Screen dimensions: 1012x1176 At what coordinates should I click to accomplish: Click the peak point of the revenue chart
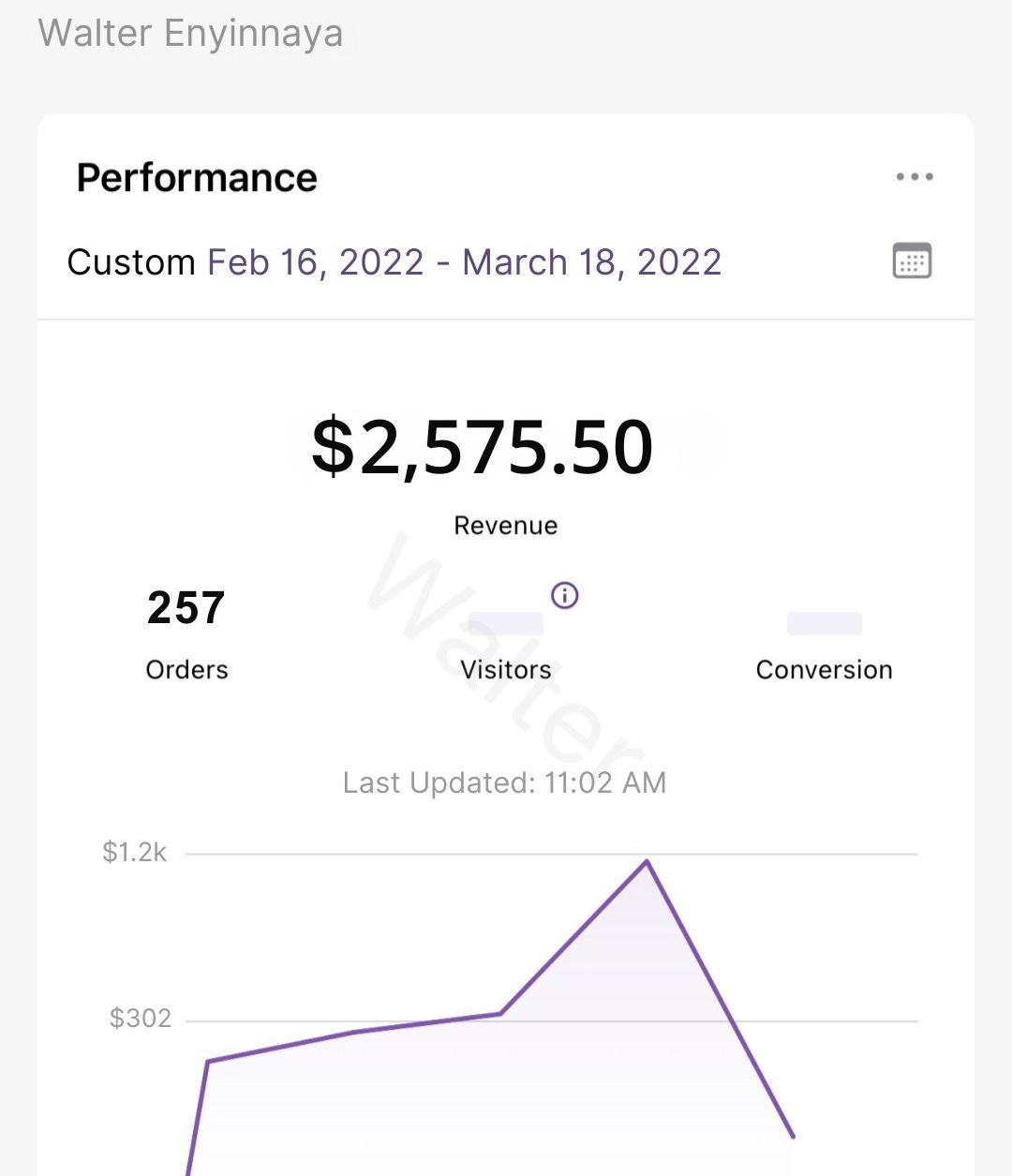click(647, 861)
